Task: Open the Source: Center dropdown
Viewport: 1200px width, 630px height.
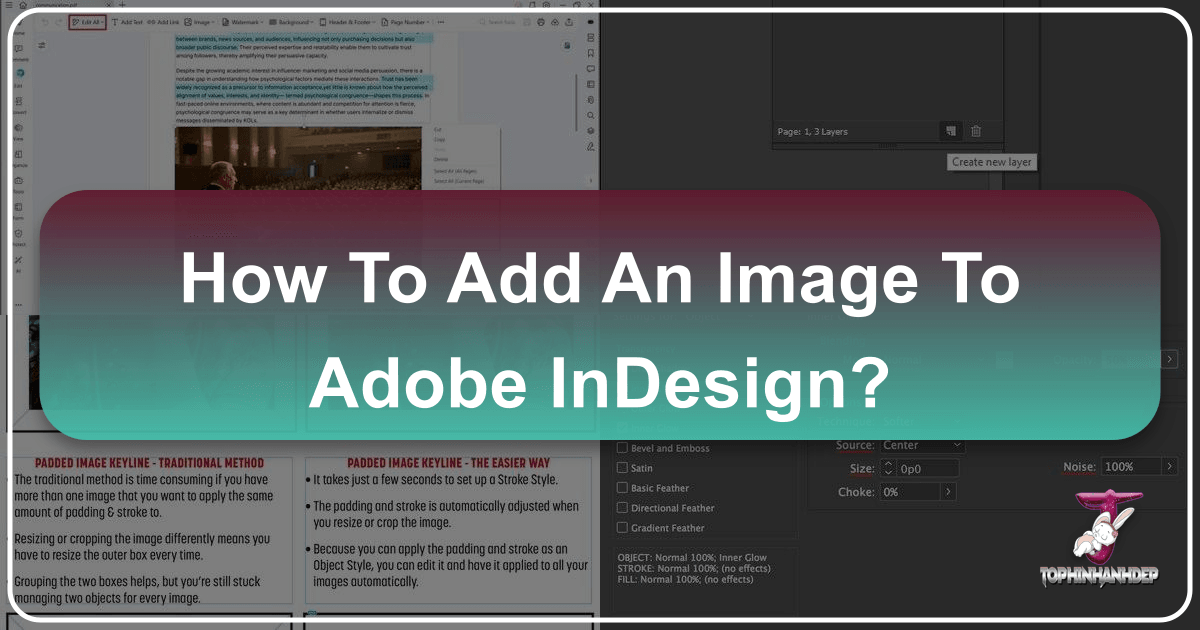Action: click(921, 444)
